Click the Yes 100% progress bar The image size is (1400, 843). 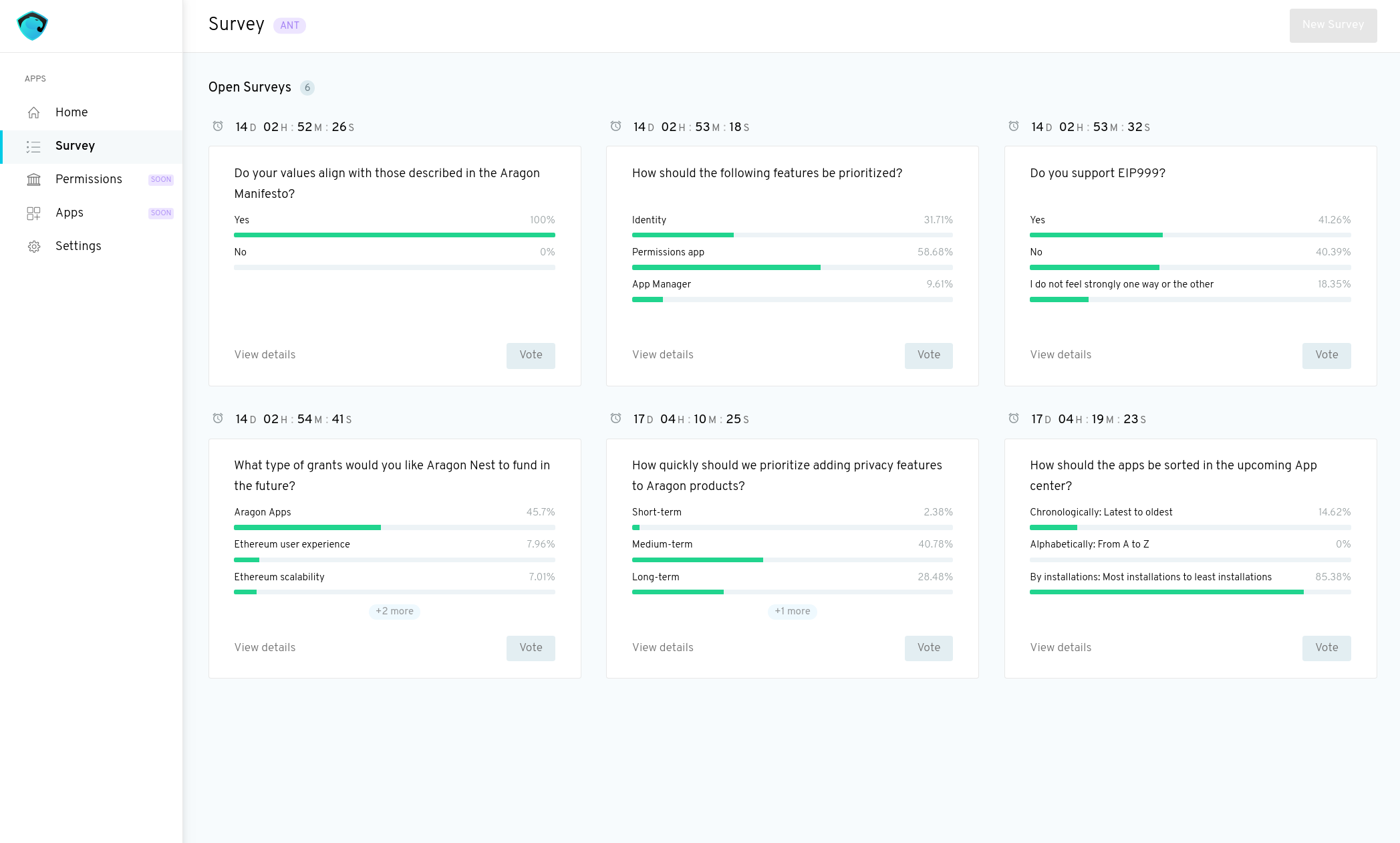[394, 235]
